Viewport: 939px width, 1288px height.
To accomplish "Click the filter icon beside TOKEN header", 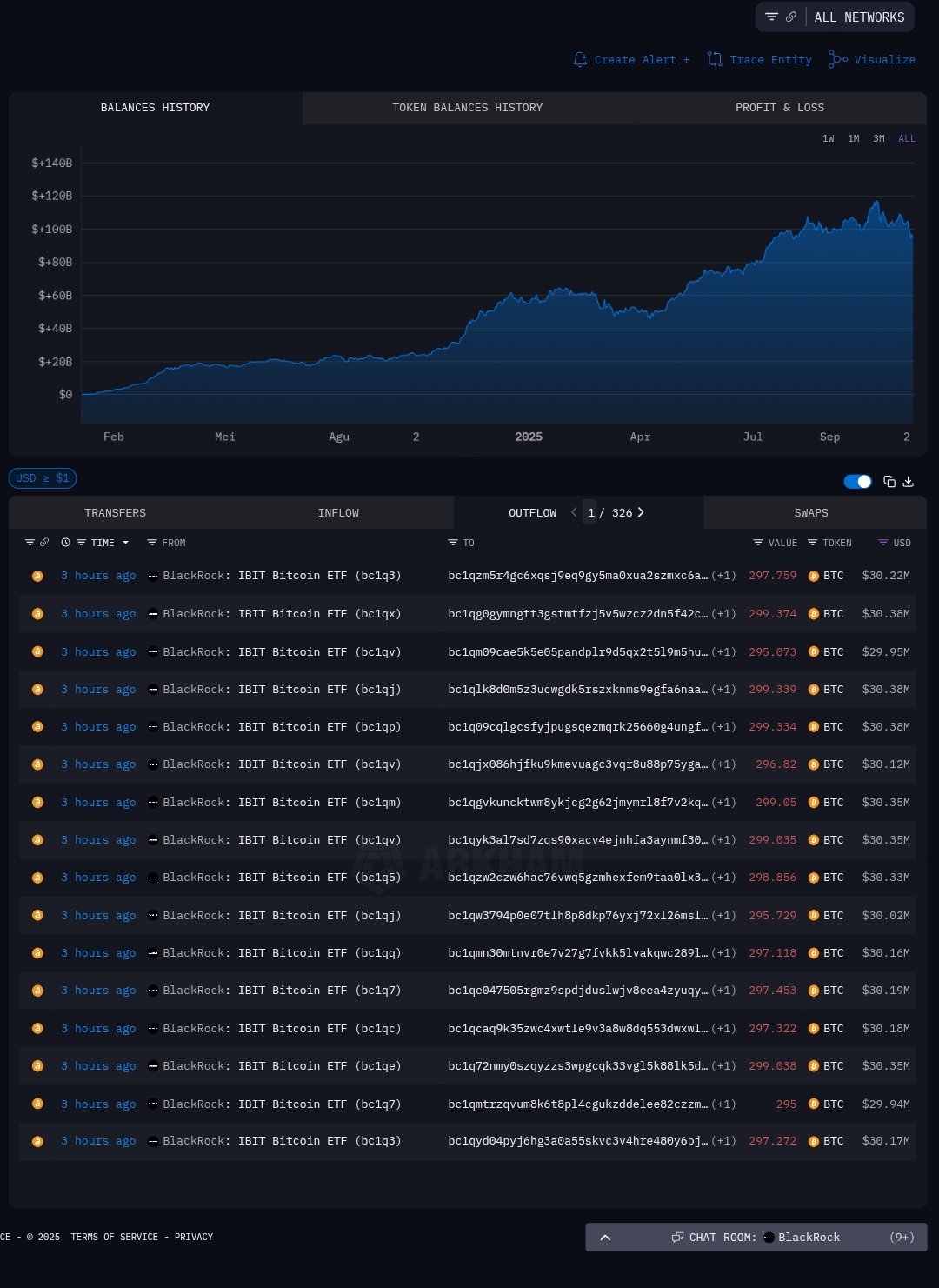I will (x=813, y=543).
